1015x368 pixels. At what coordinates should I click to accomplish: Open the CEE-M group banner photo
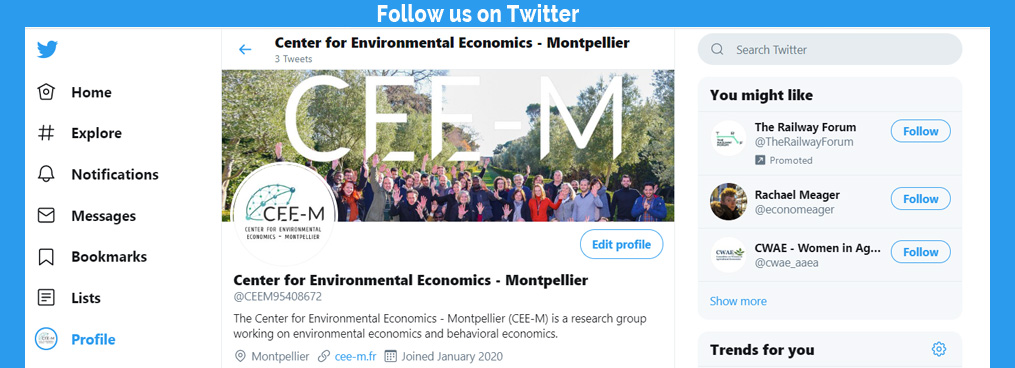click(x=448, y=146)
